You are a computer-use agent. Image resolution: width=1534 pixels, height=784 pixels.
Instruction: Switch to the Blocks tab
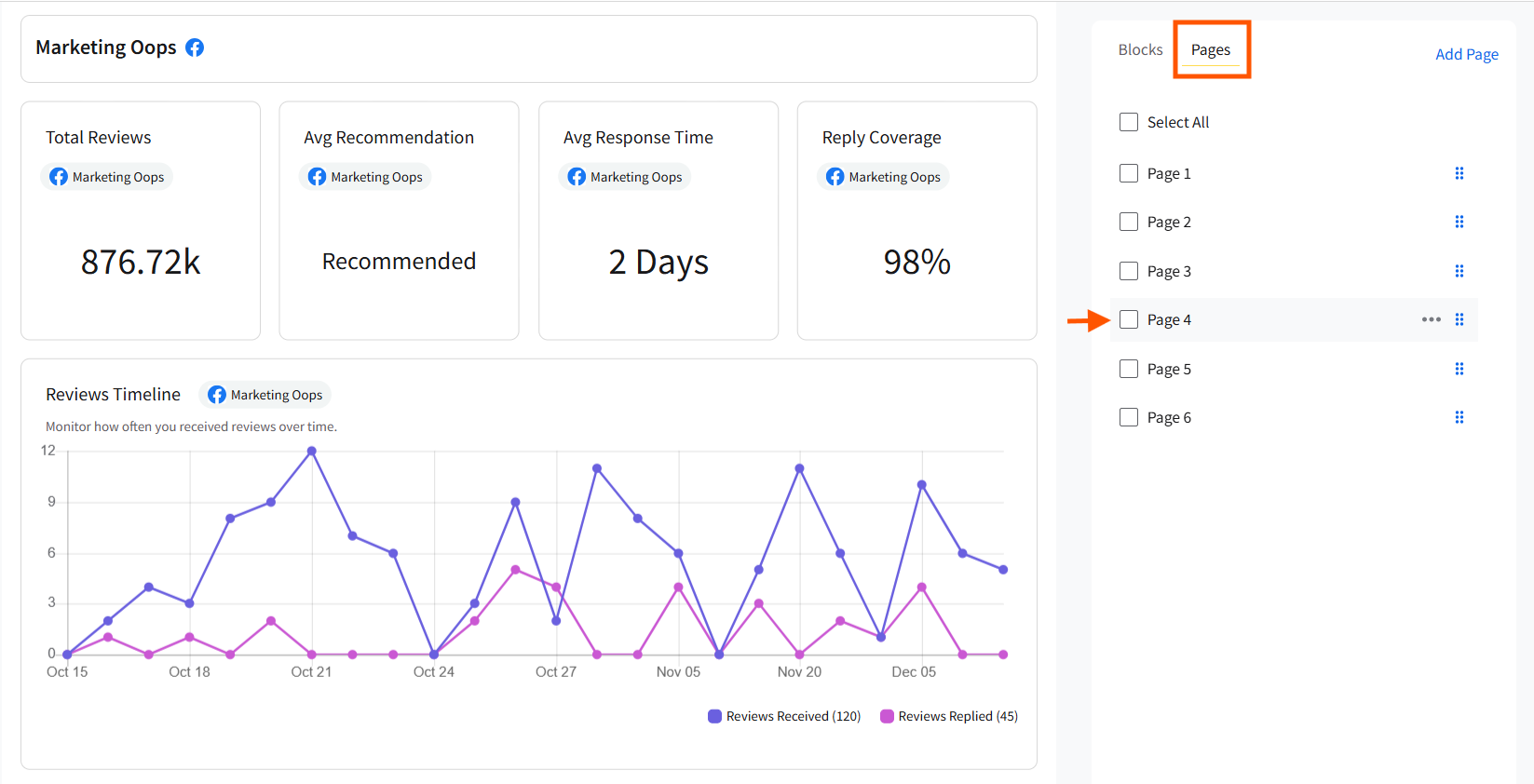[1140, 49]
